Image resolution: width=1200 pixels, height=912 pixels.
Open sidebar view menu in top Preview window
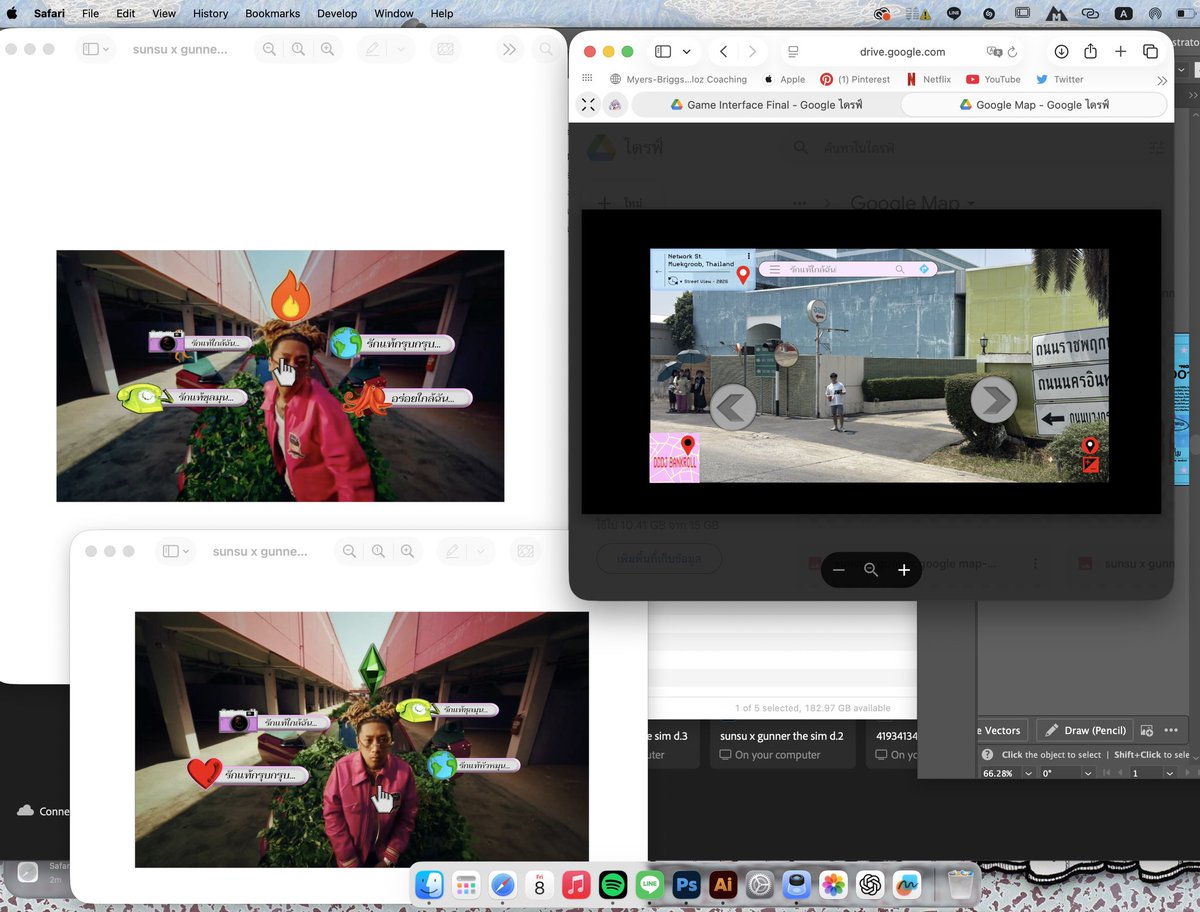(x=96, y=49)
